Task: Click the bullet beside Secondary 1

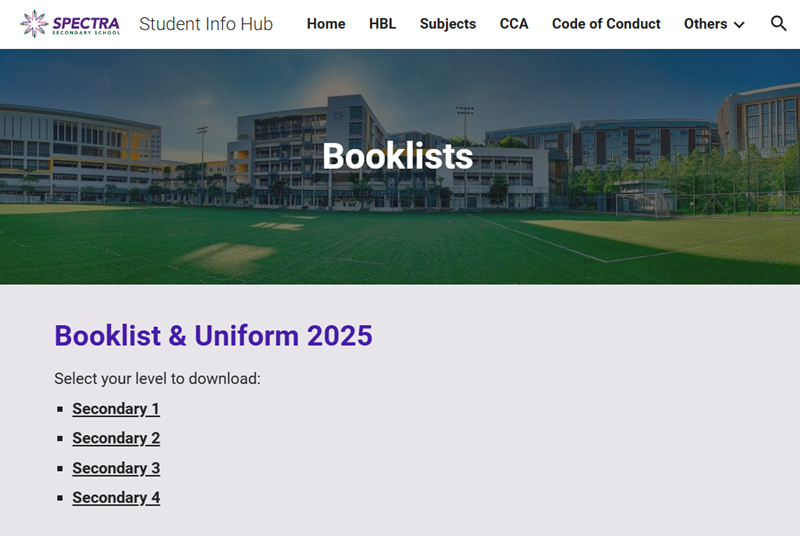Action: click(x=60, y=409)
